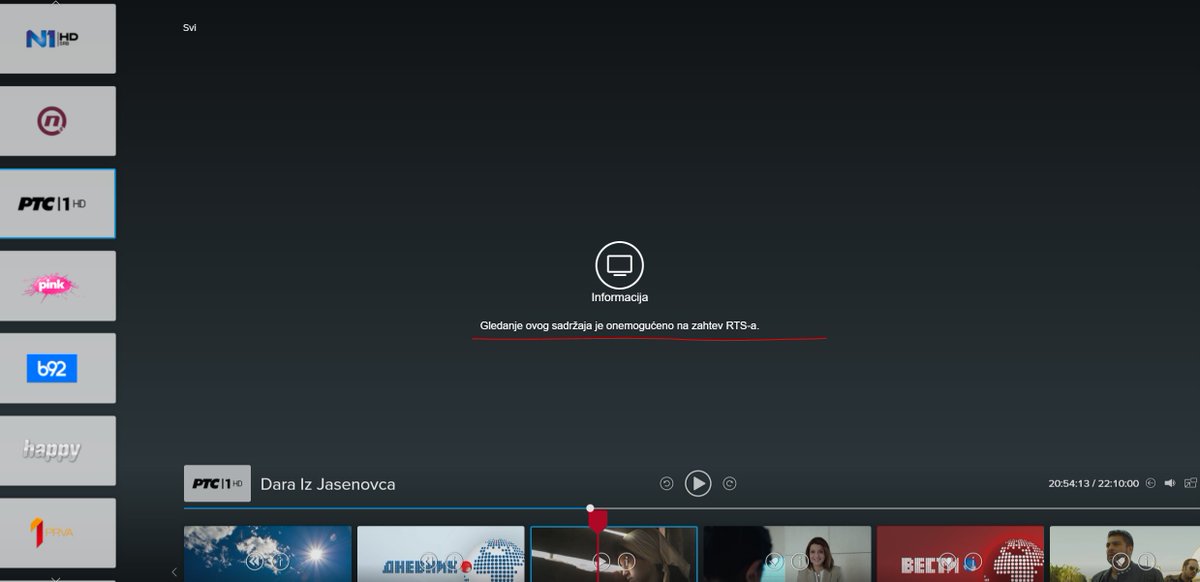
Task: Click the RTS 1 HD logo beside program title
Action: [x=217, y=483]
